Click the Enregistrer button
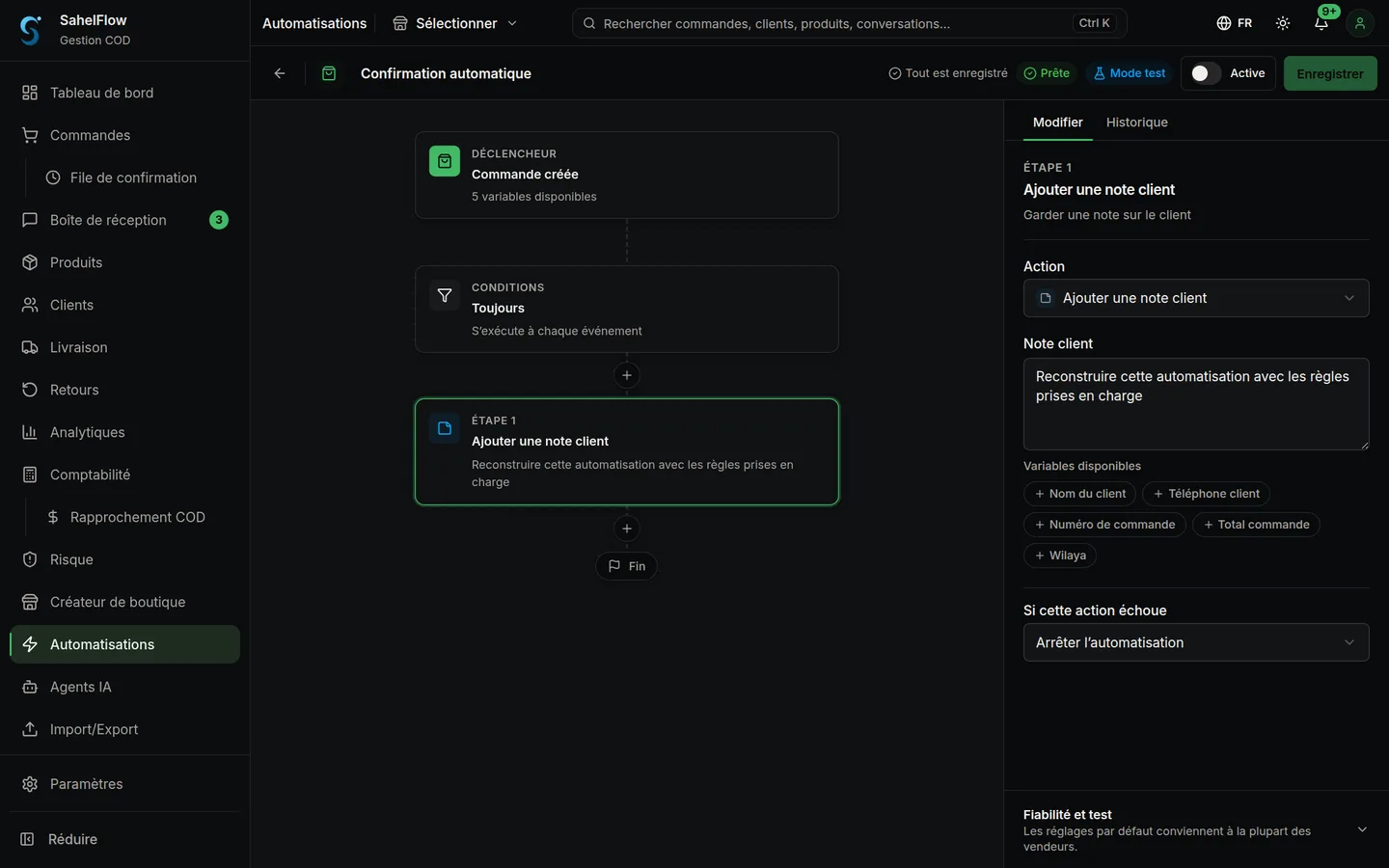The width and height of the screenshot is (1389, 868). coord(1330,73)
